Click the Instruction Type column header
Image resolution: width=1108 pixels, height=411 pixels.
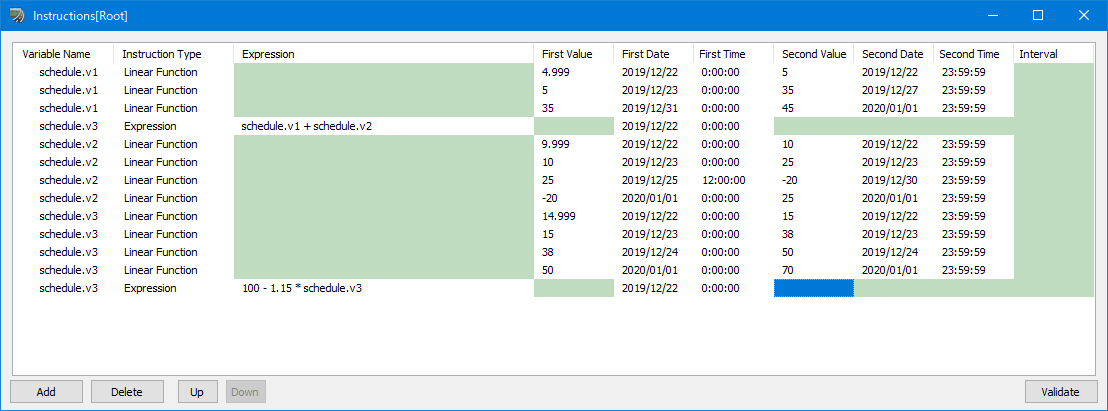(173, 54)
